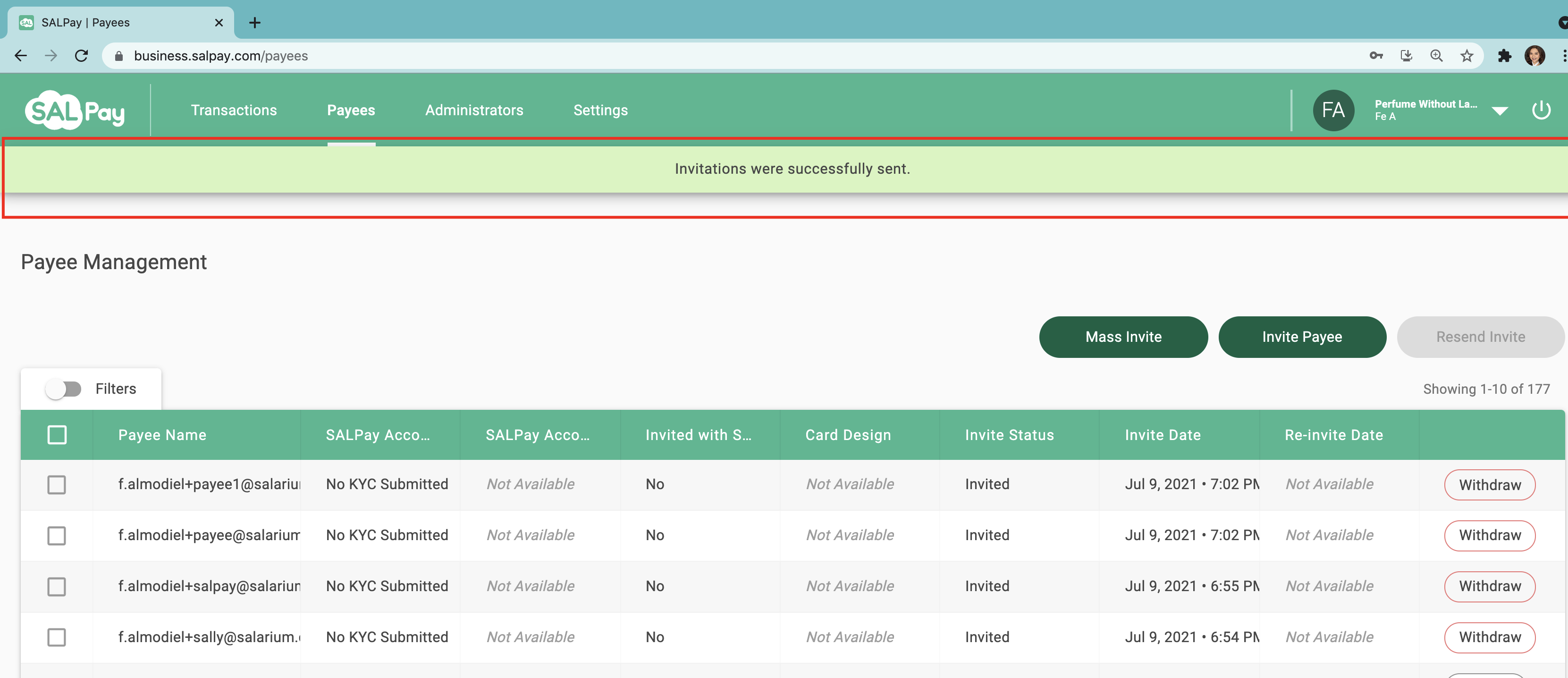Screen dimensions: 1568x678
Task: Withdraw invite for f.almodiel+sally
Action: (x=1490, y=637)
